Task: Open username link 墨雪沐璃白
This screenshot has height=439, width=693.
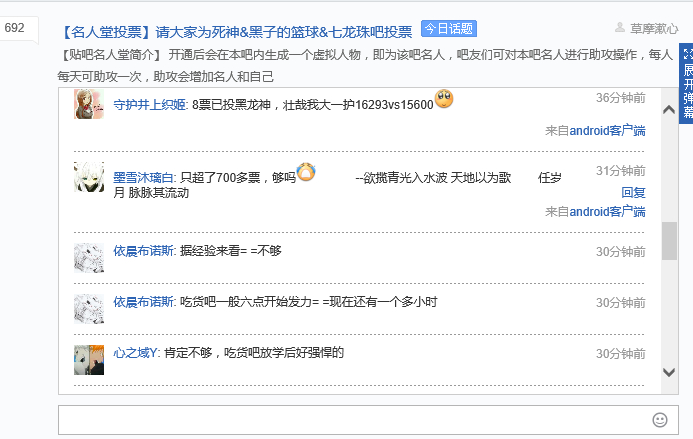Action: tap(143, 178)
